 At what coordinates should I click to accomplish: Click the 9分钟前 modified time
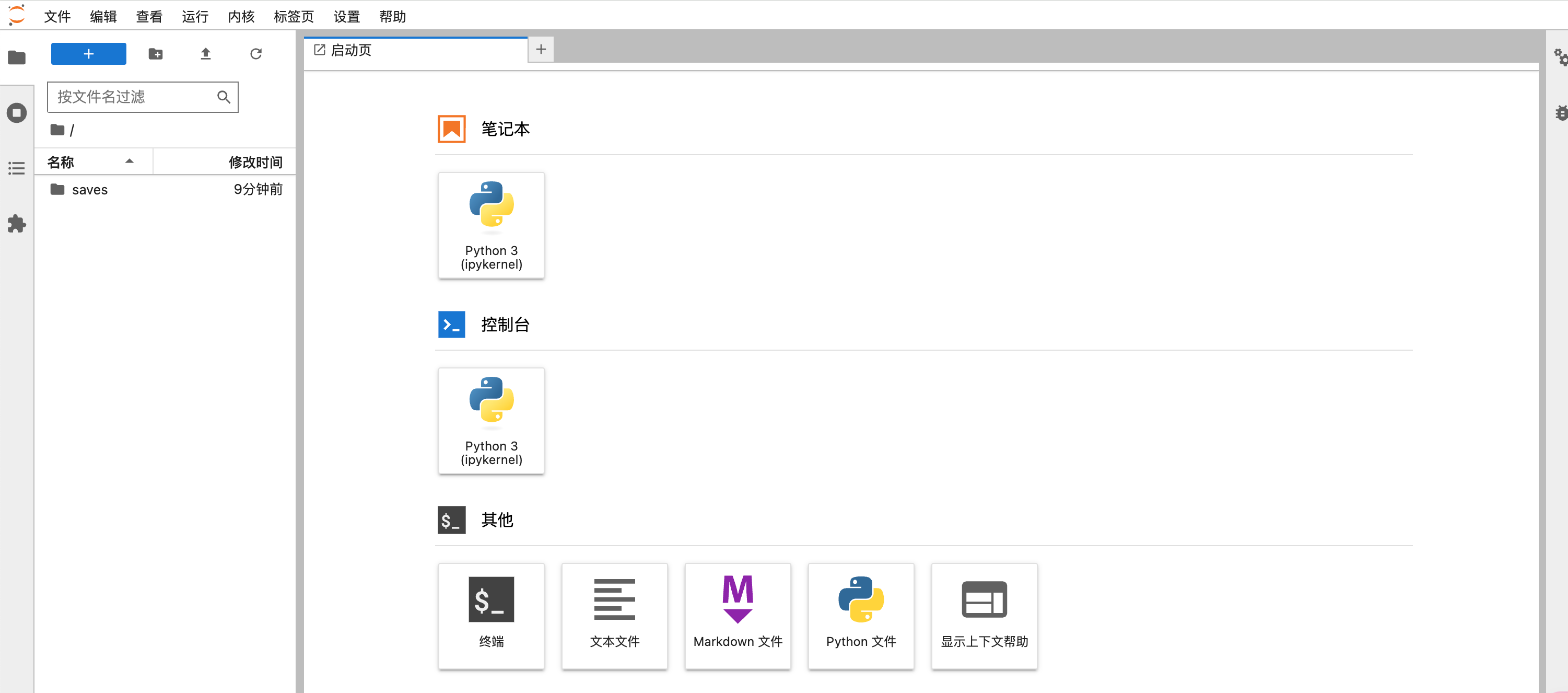(258, 189)
